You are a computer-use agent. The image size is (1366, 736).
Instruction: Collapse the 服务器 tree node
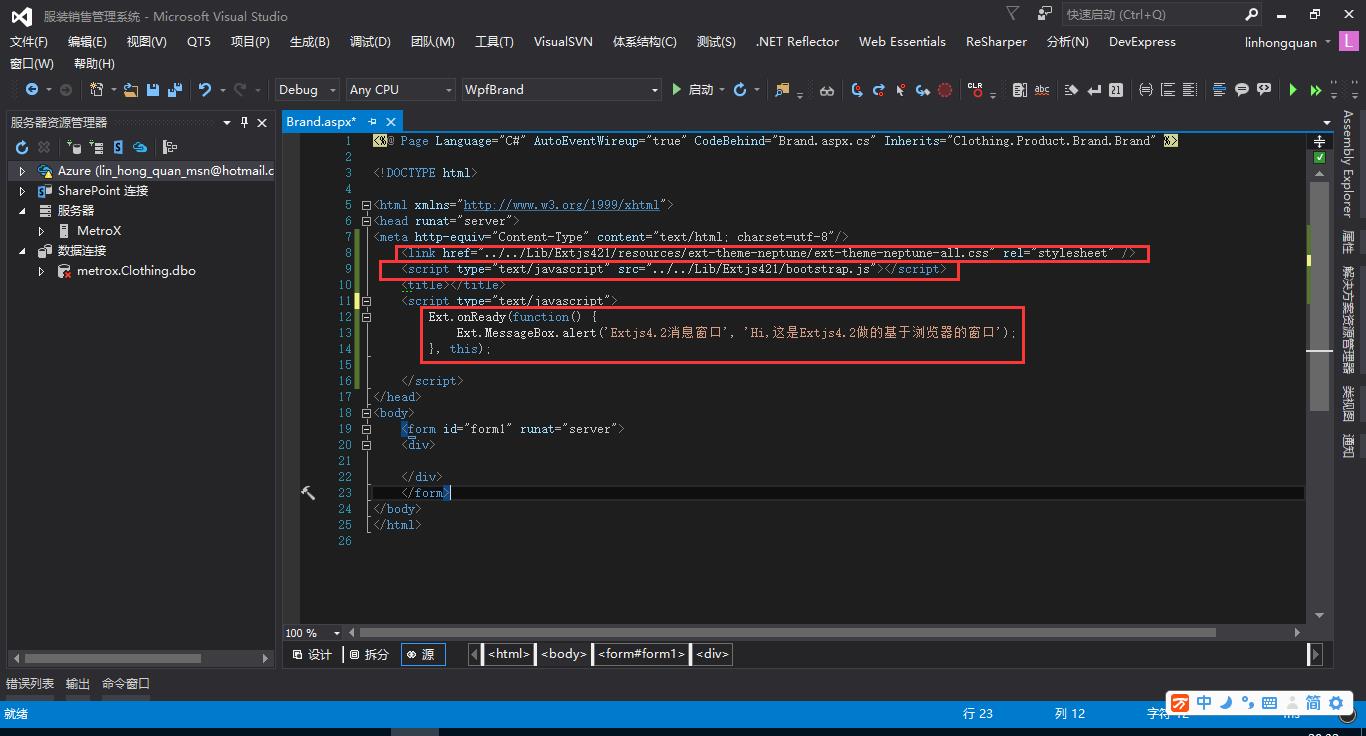pyautogui.click(x=22, y=211)
